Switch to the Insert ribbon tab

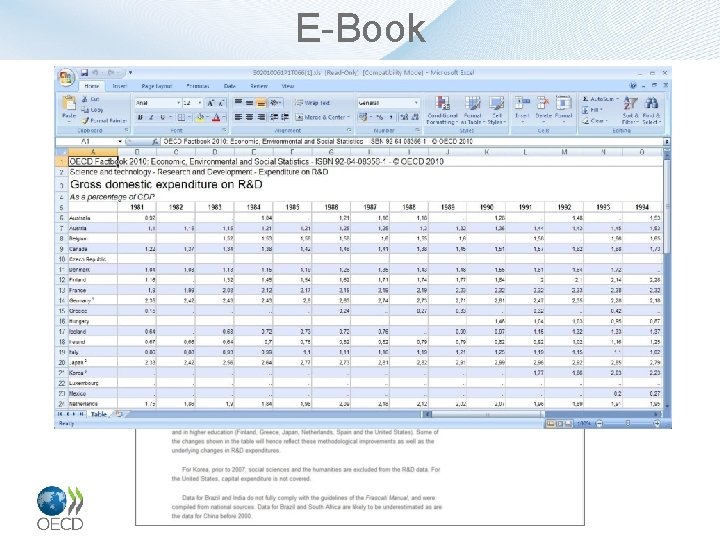pos(119,86)
